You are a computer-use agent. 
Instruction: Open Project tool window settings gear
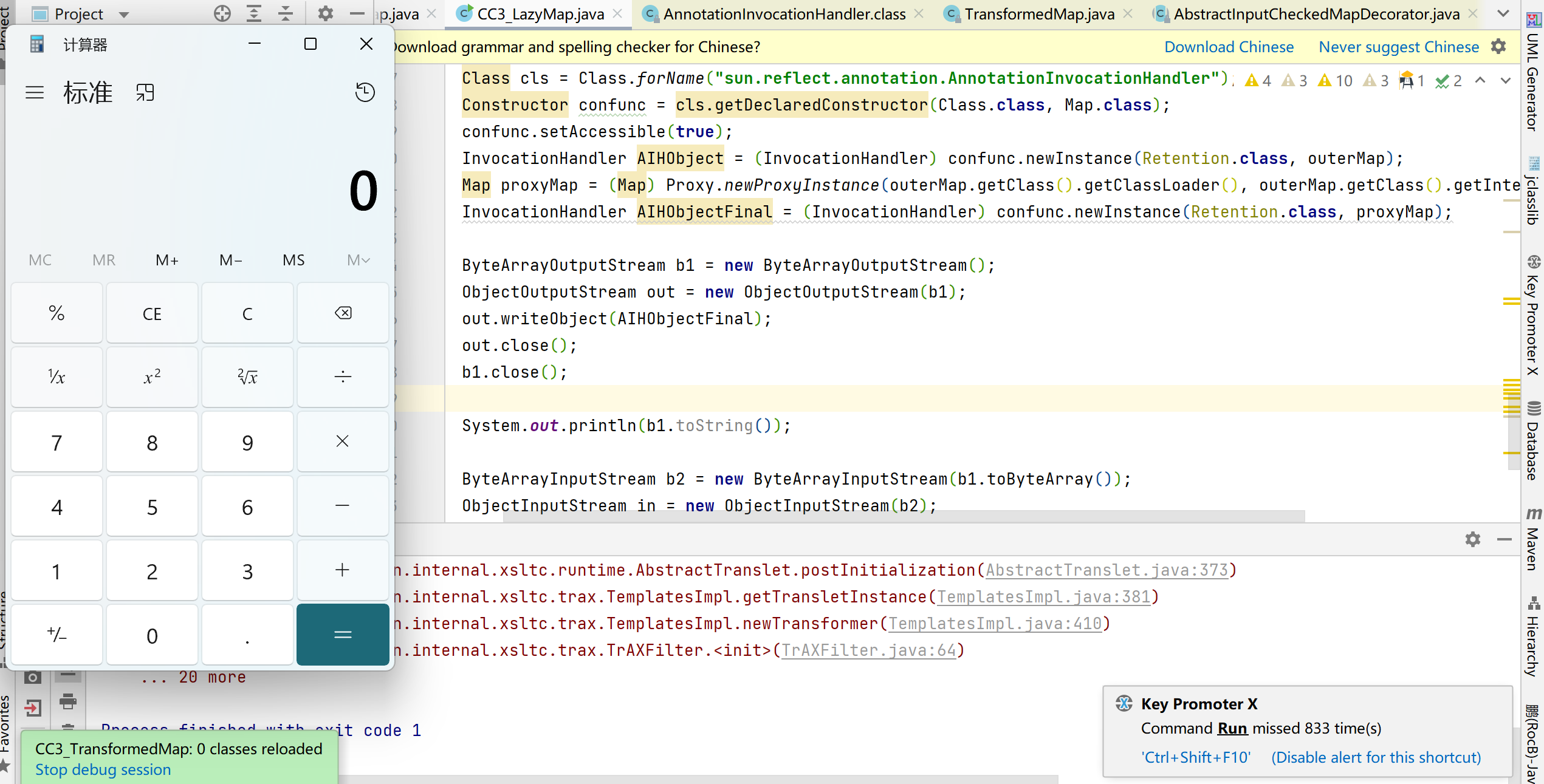[326, 13]
